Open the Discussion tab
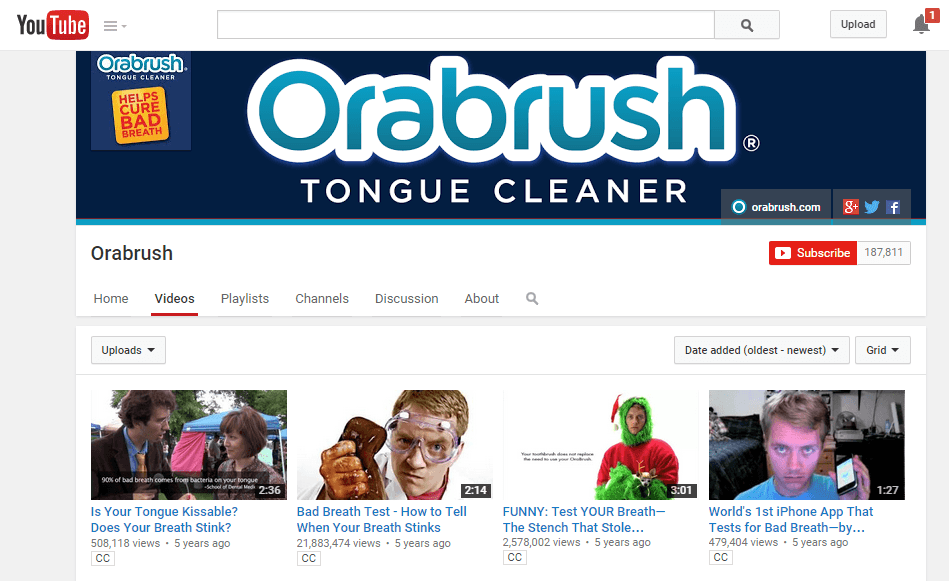Image resolution: width=949 pixels, height=581 pixels. pyautogui.click(x=407, y=299)
